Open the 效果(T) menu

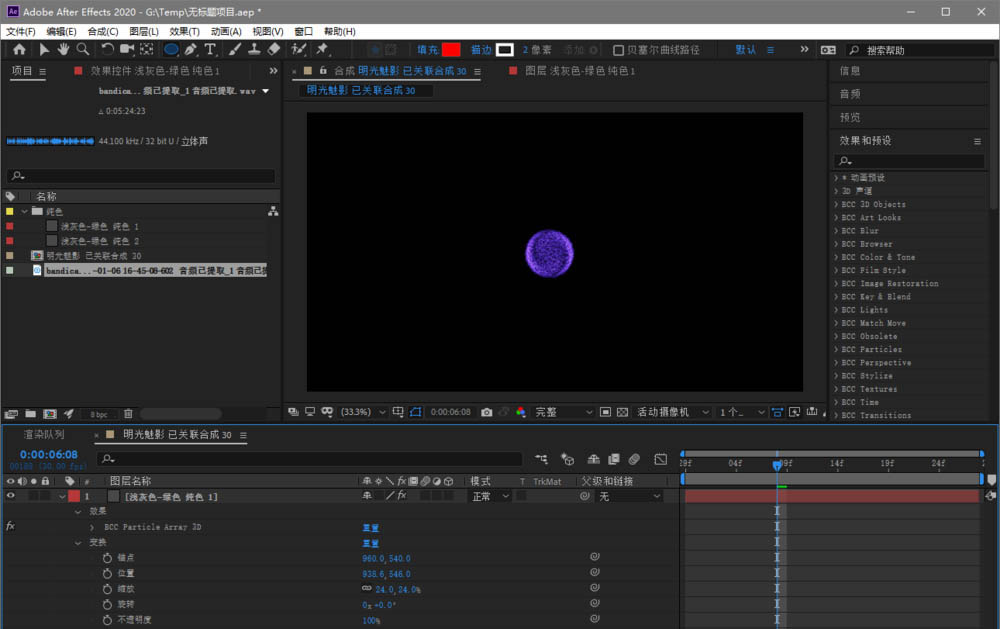click(184, 31)
